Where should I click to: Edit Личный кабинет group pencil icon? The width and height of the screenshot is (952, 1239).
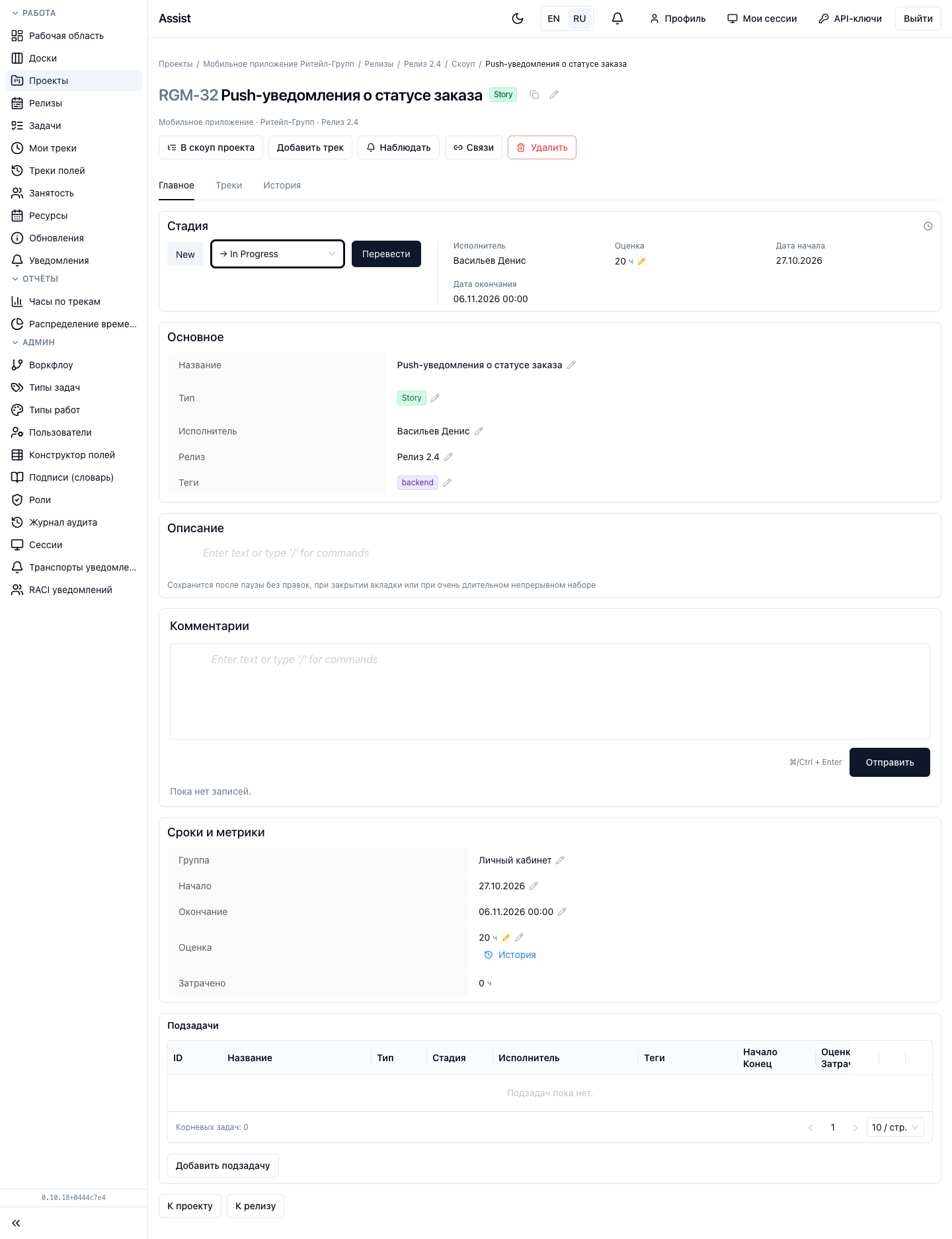[x=560, y=860]
